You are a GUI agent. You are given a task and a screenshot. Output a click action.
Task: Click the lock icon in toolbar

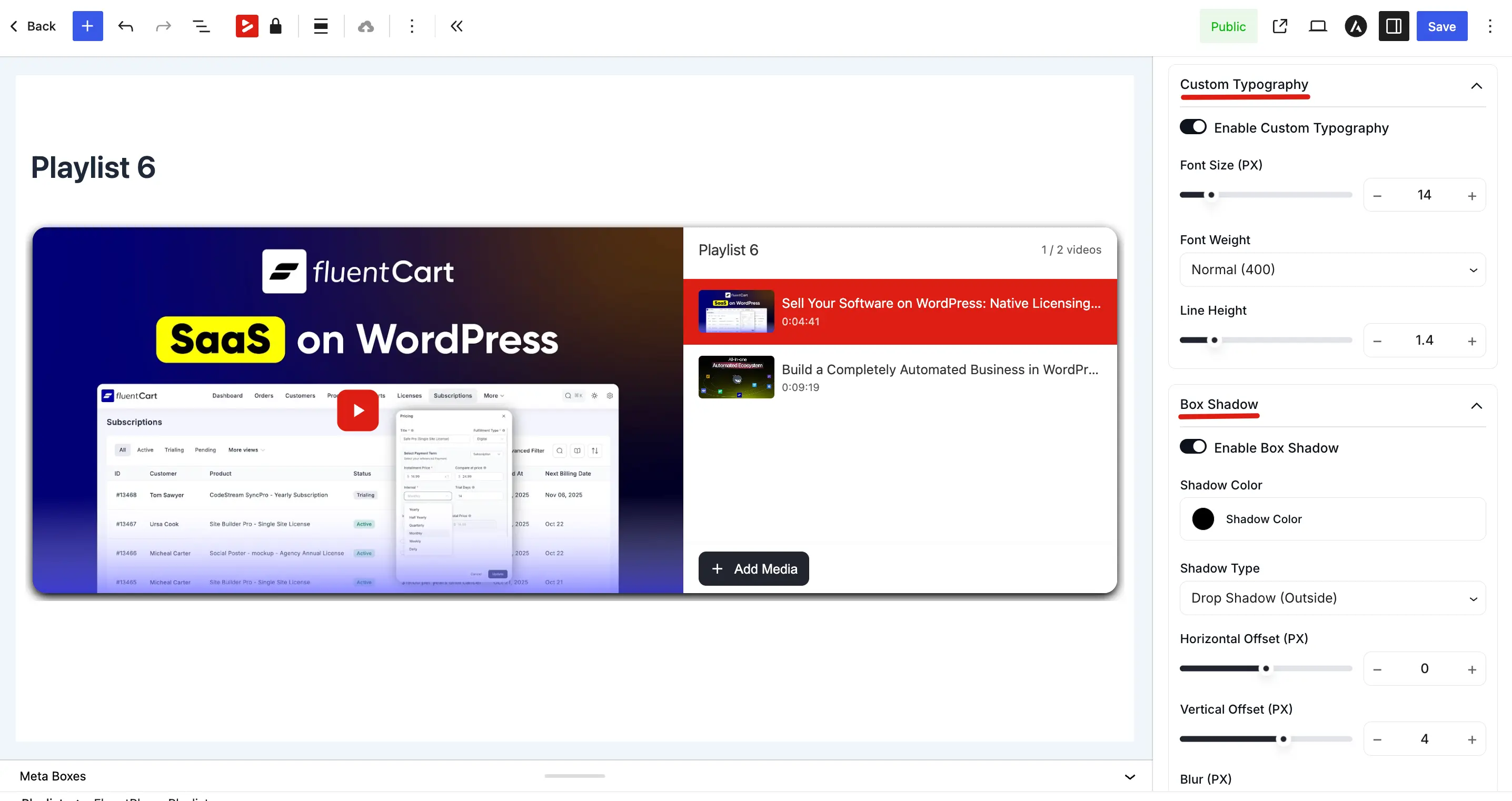[x=276, y=26]
